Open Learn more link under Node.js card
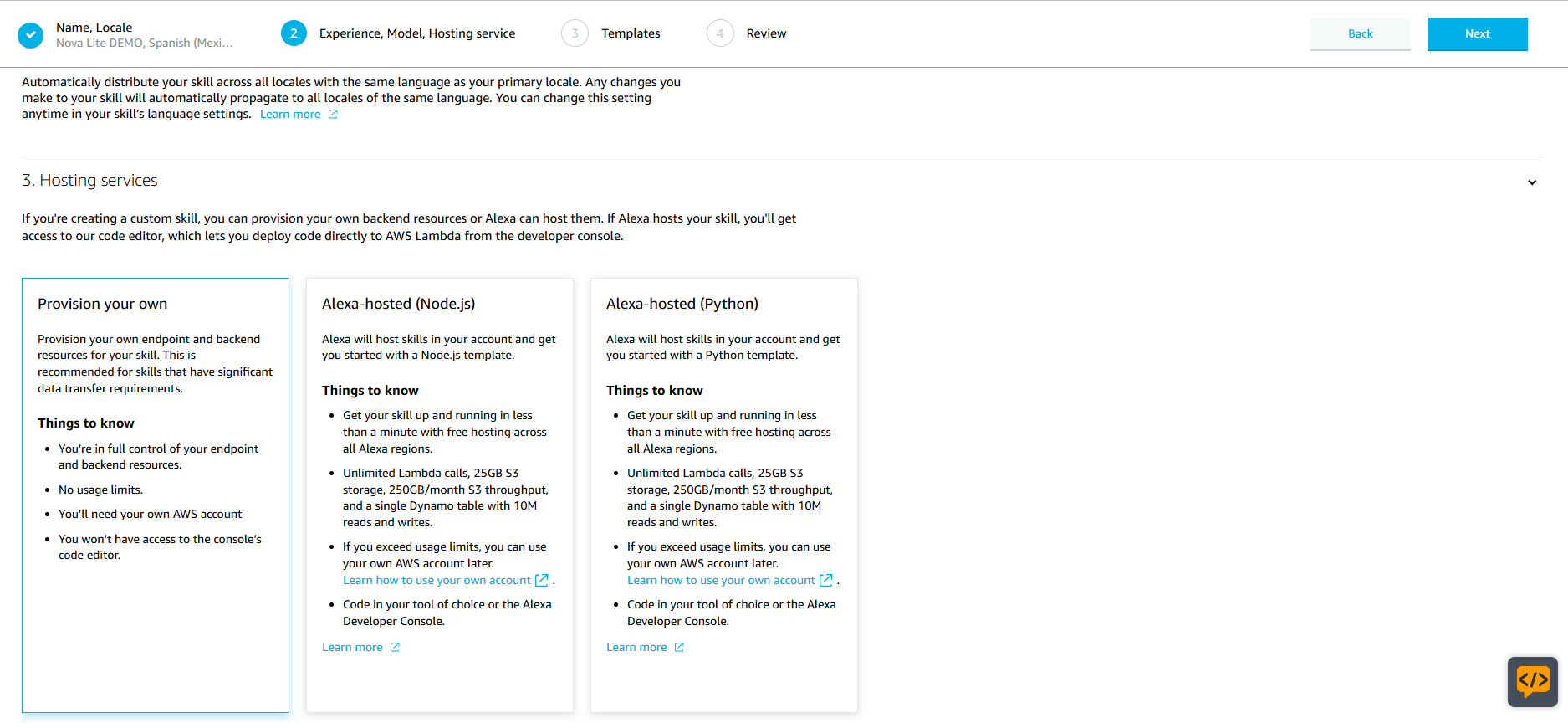 pyautogui.click(x=352, y=647)
